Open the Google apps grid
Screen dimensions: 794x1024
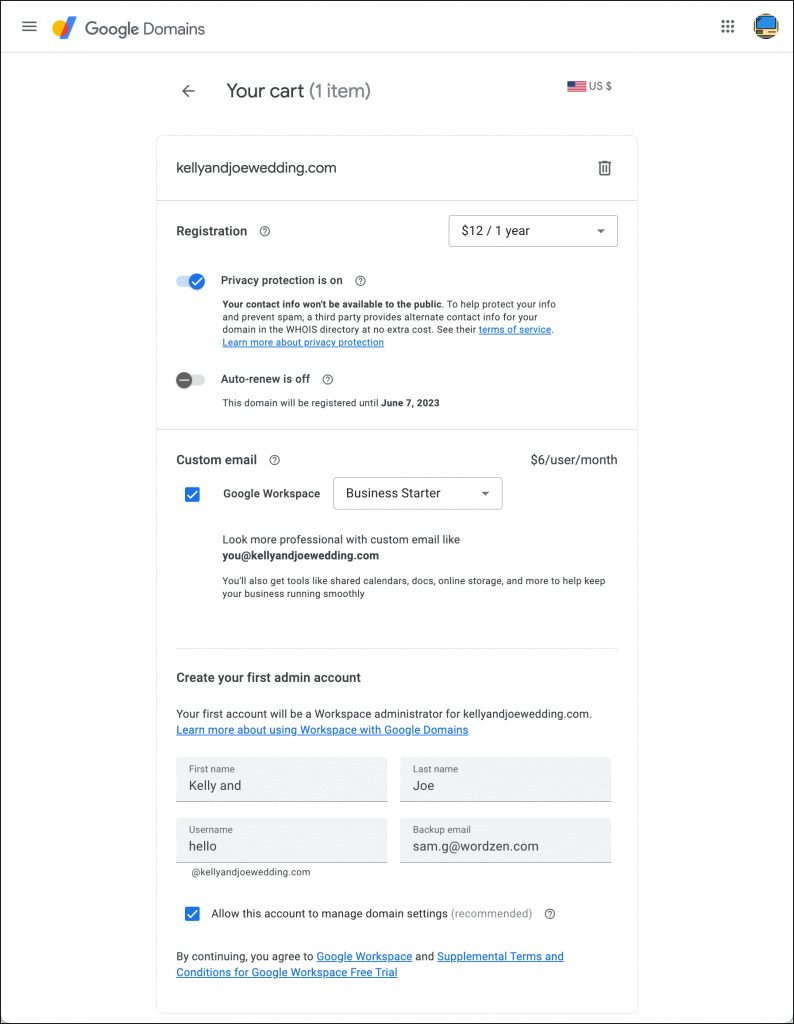click(728, 27)
